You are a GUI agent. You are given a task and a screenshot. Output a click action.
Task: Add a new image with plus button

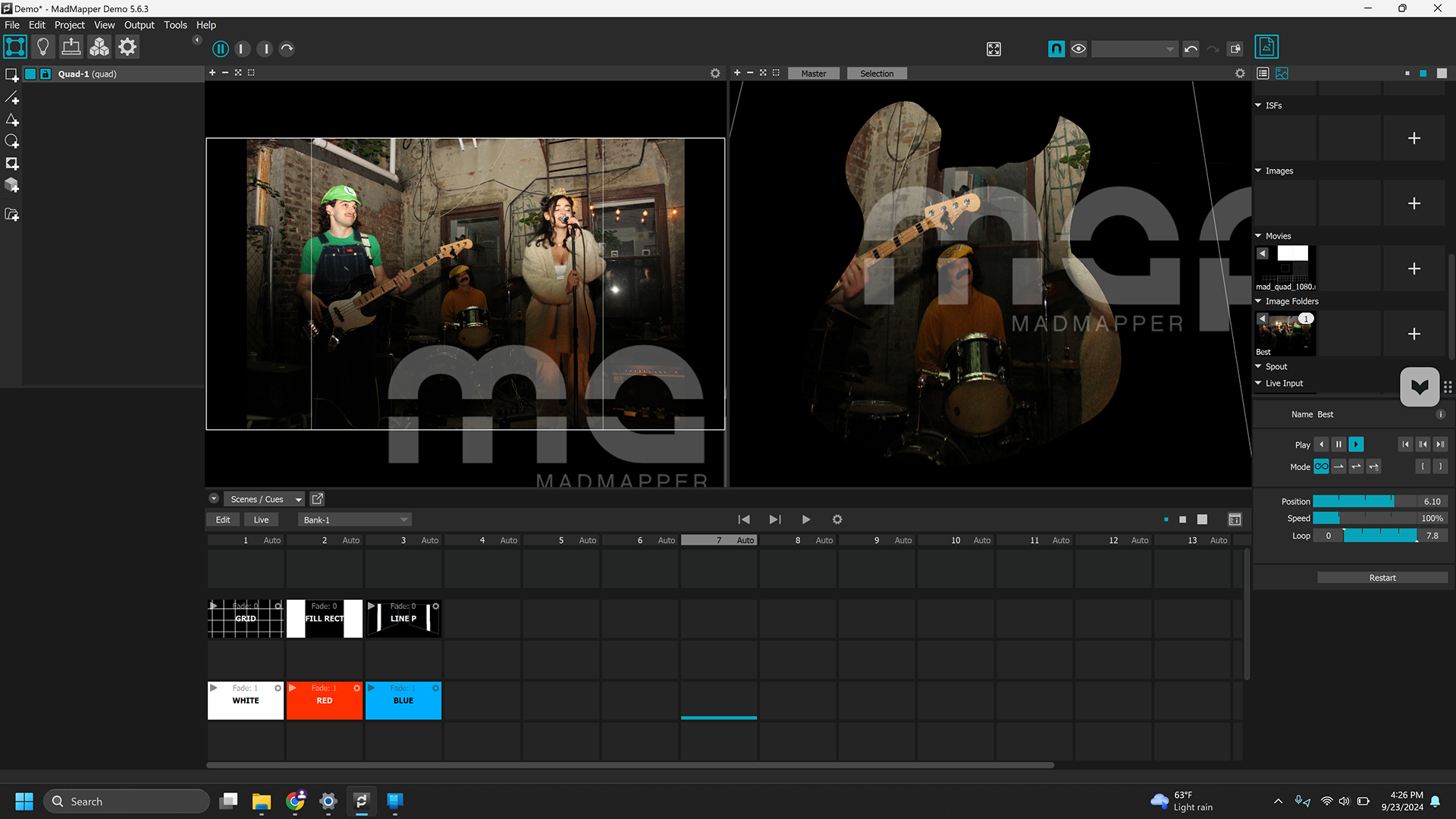coord(1414,203)
